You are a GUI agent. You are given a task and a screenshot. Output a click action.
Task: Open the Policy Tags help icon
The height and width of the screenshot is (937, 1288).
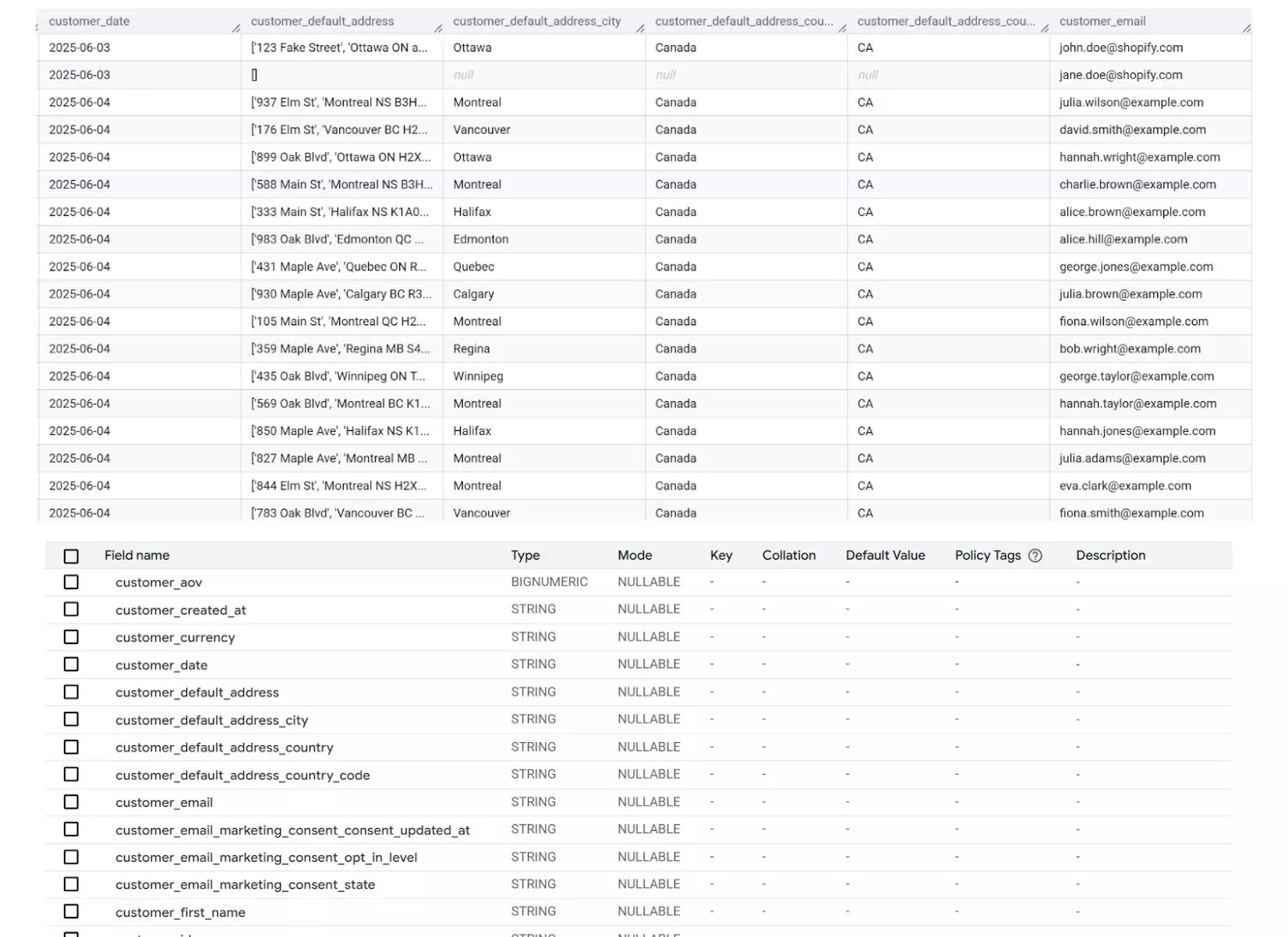1035,556
